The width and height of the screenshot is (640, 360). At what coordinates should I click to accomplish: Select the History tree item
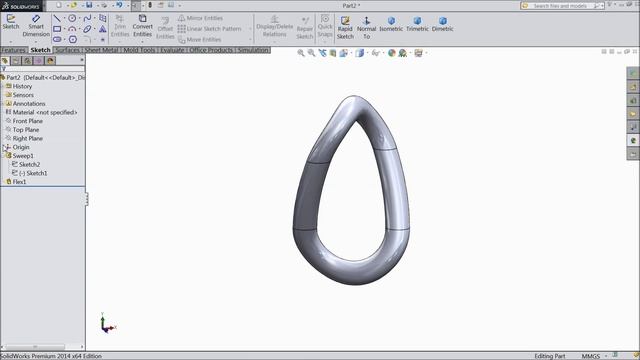click(x=22, y=86)
